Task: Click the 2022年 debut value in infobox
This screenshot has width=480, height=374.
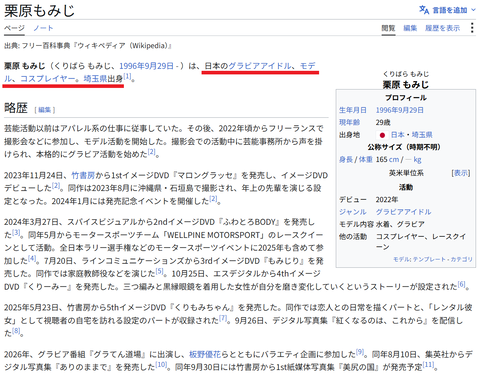Action: [387, 200]
